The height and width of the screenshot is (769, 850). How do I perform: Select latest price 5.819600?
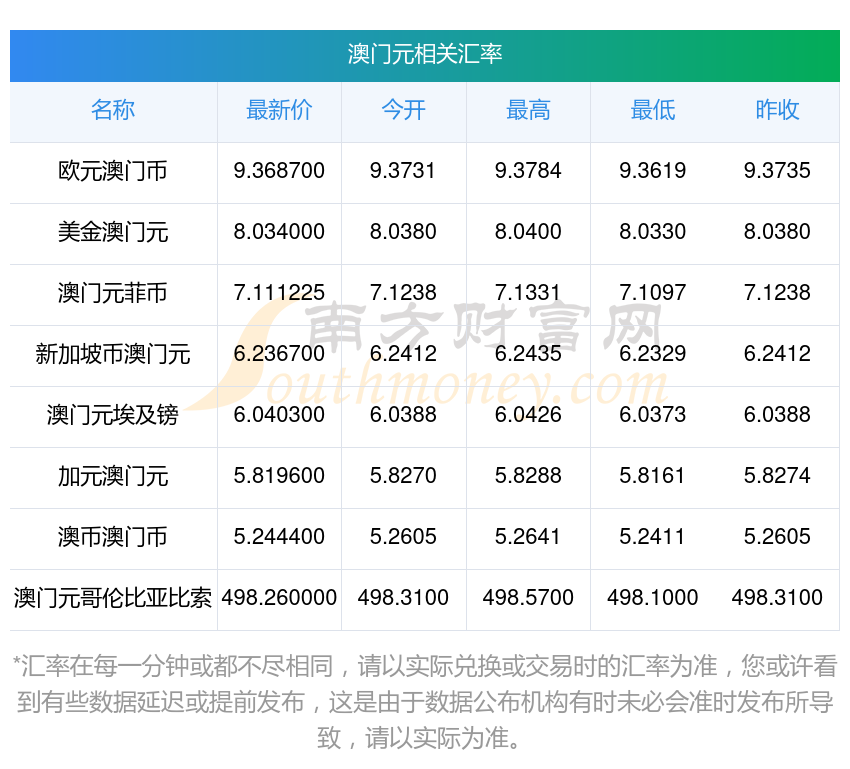pyautogui.click(x=279, y=476)
